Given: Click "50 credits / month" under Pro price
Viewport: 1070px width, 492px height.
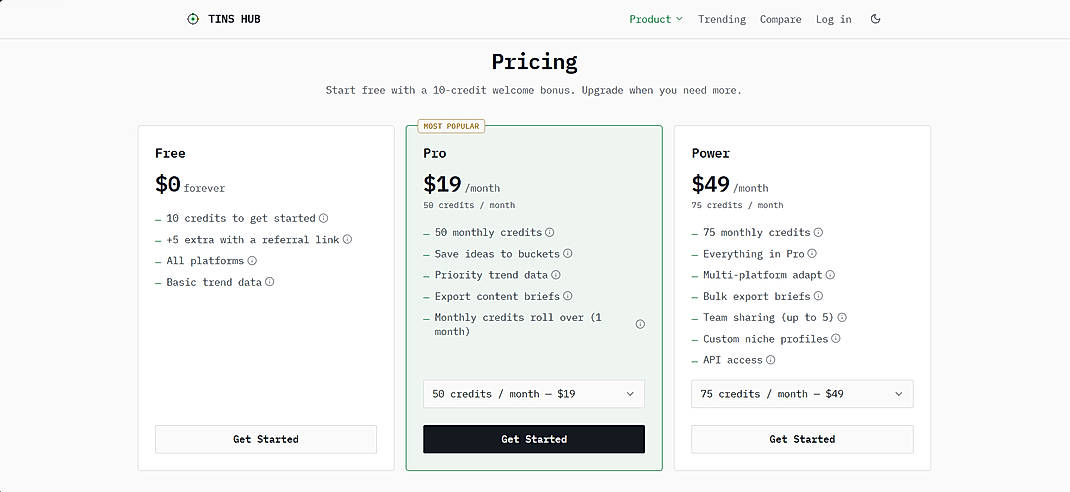Looking at the screenshot, I should click(x=469, y=205).
